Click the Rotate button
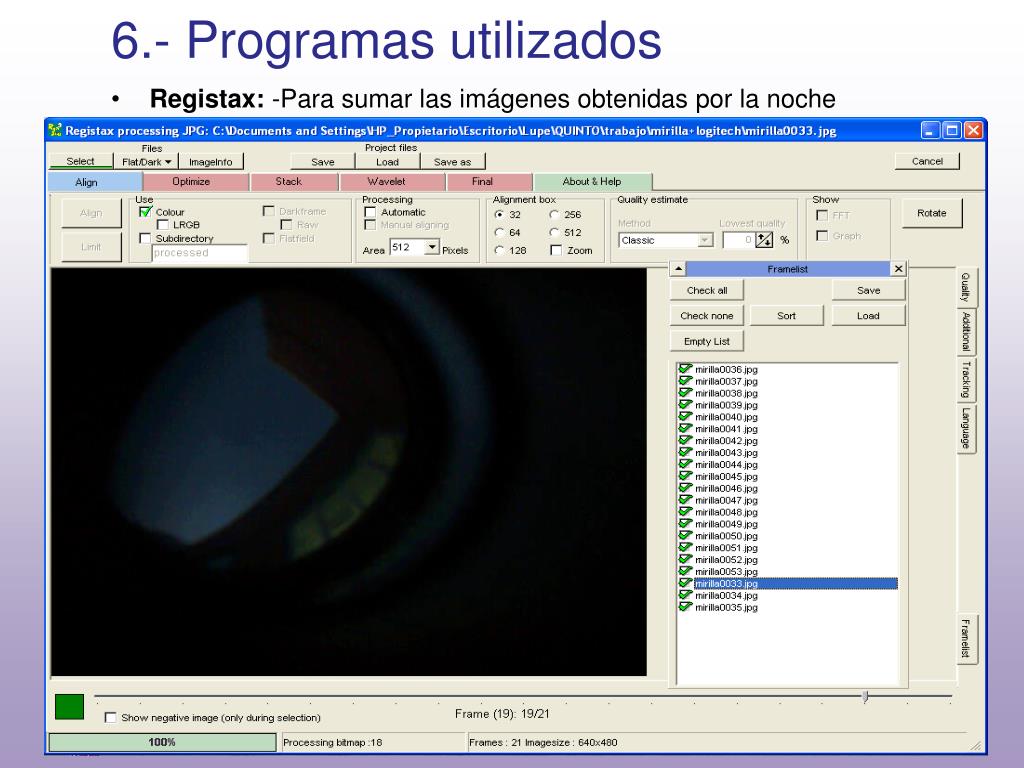This screenshot has height=768, width=1024. [932, 213]
